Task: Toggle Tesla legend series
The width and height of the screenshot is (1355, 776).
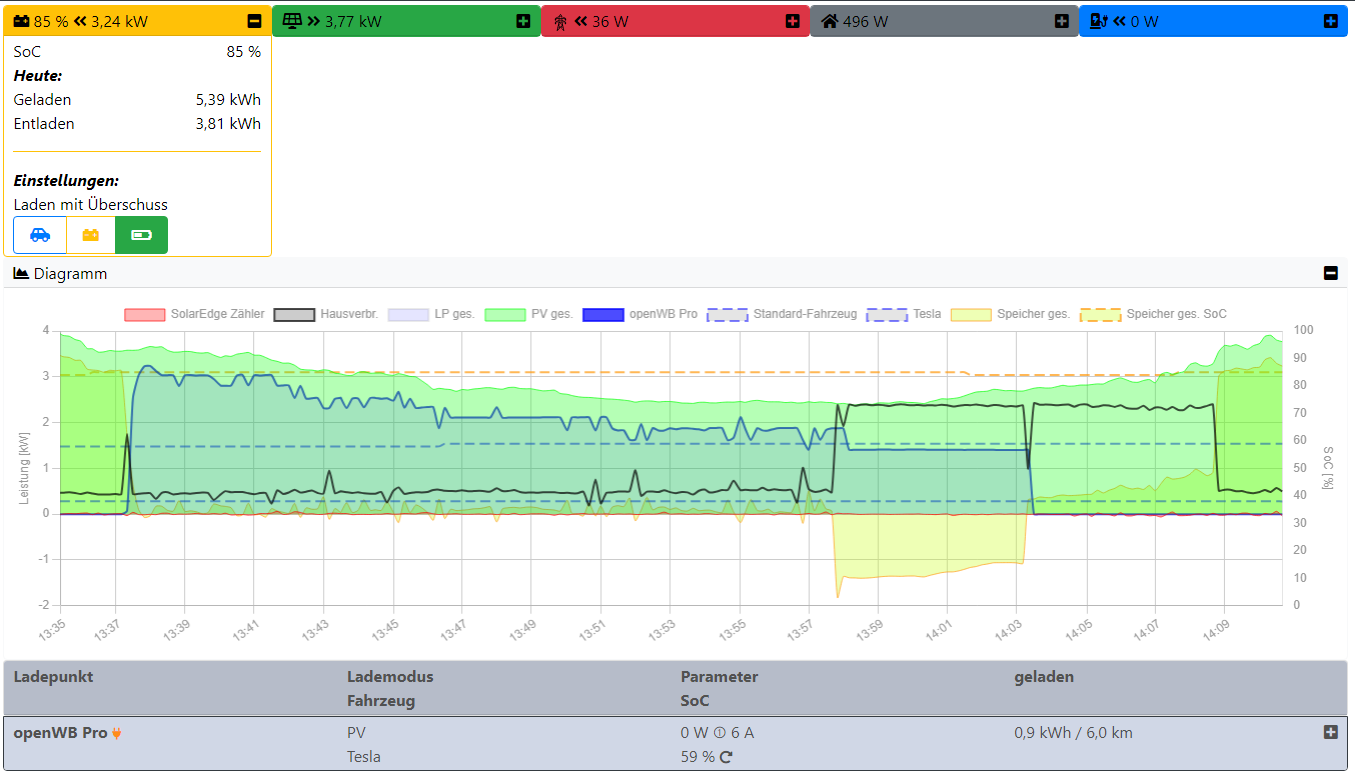Action: (x=904, y=314)
